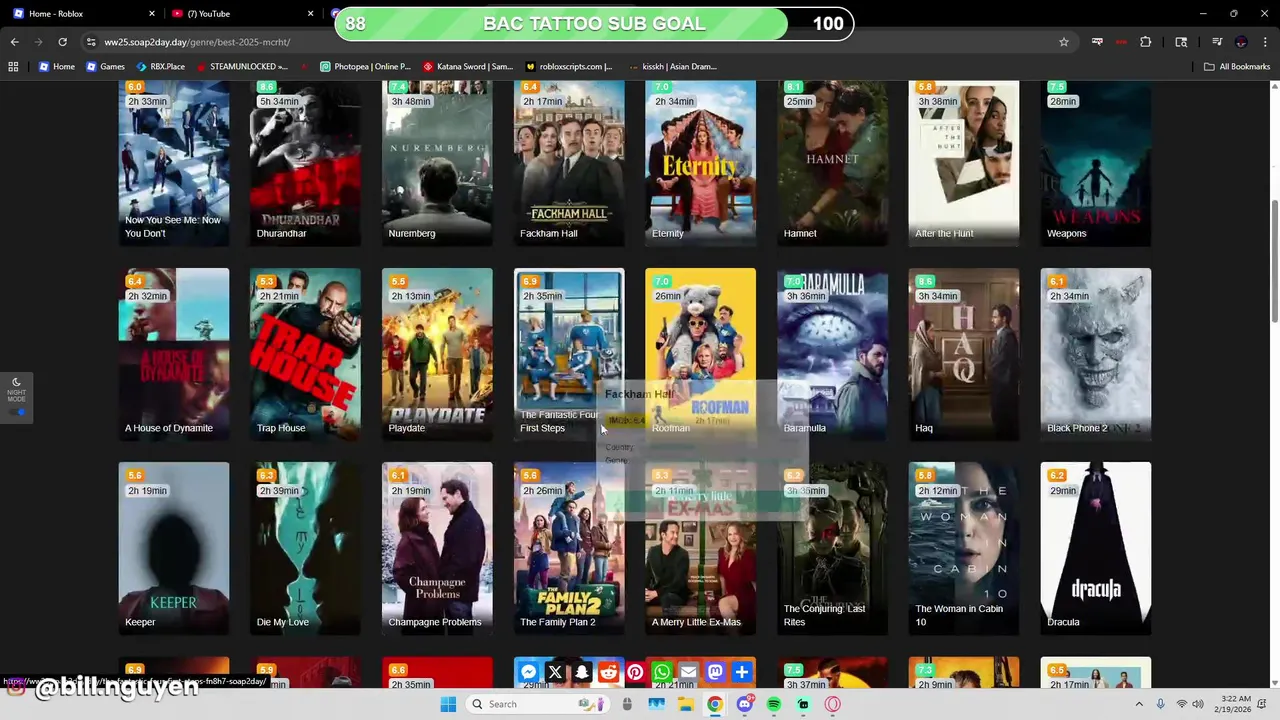Open Opera browser from the taskbar
1280x720 pixels.
point(832,704)
